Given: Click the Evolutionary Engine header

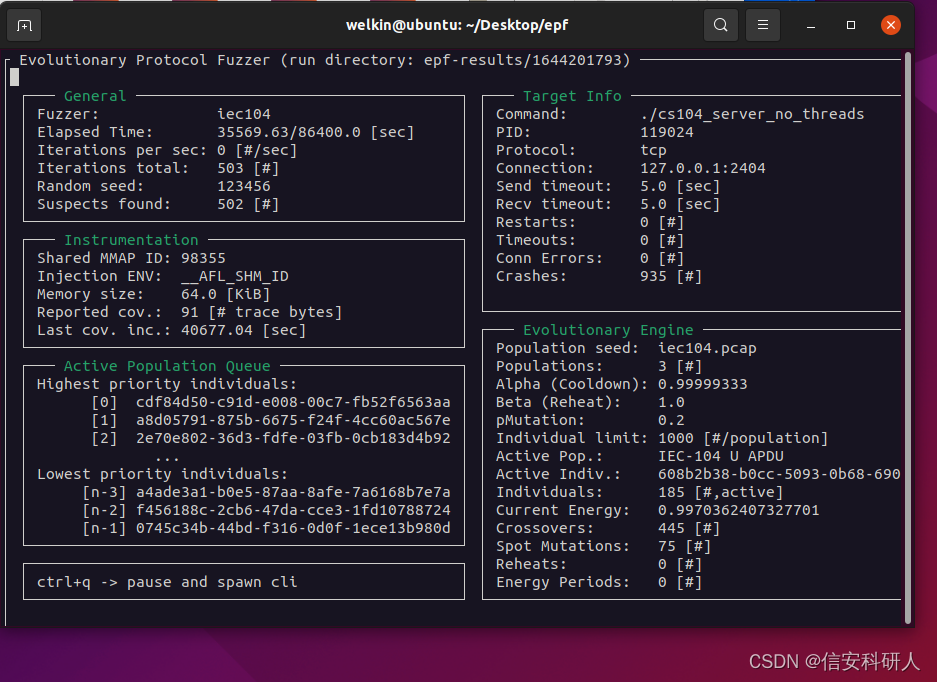Looking at the screenshot, I should click(608, 330).
